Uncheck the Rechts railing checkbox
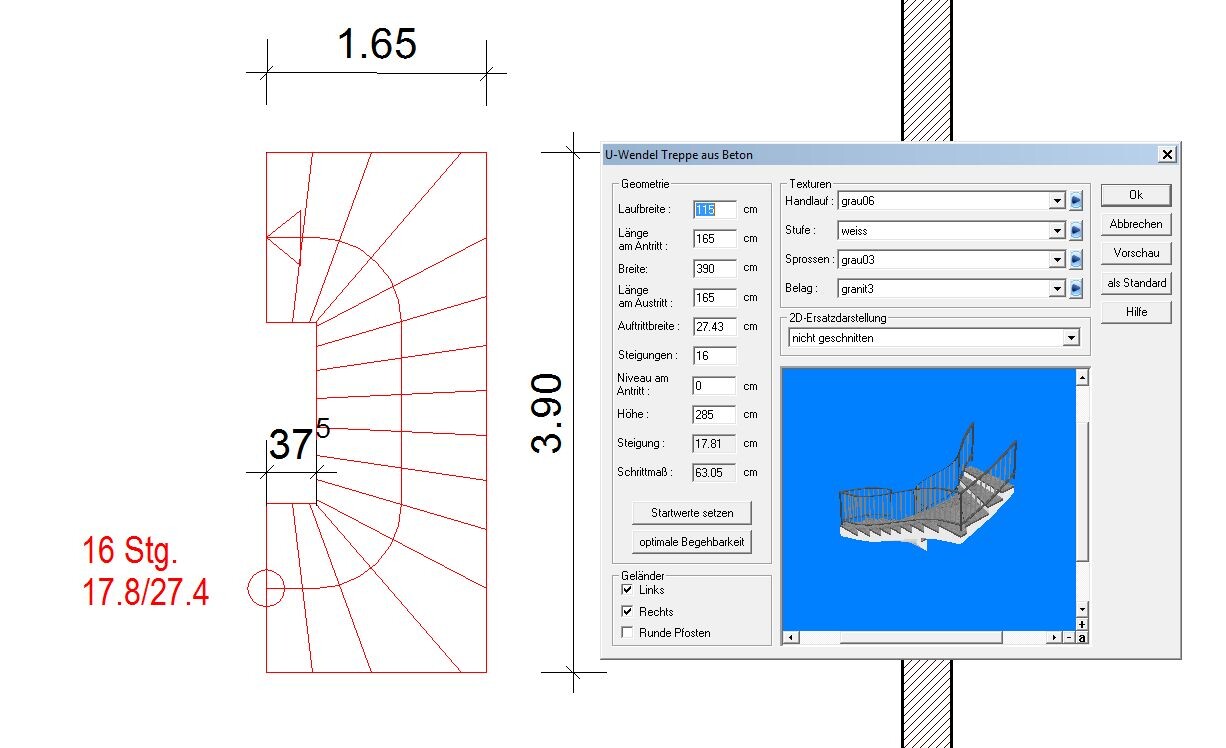The height and width of the screenshot is (748, 1226). point(627,611)
